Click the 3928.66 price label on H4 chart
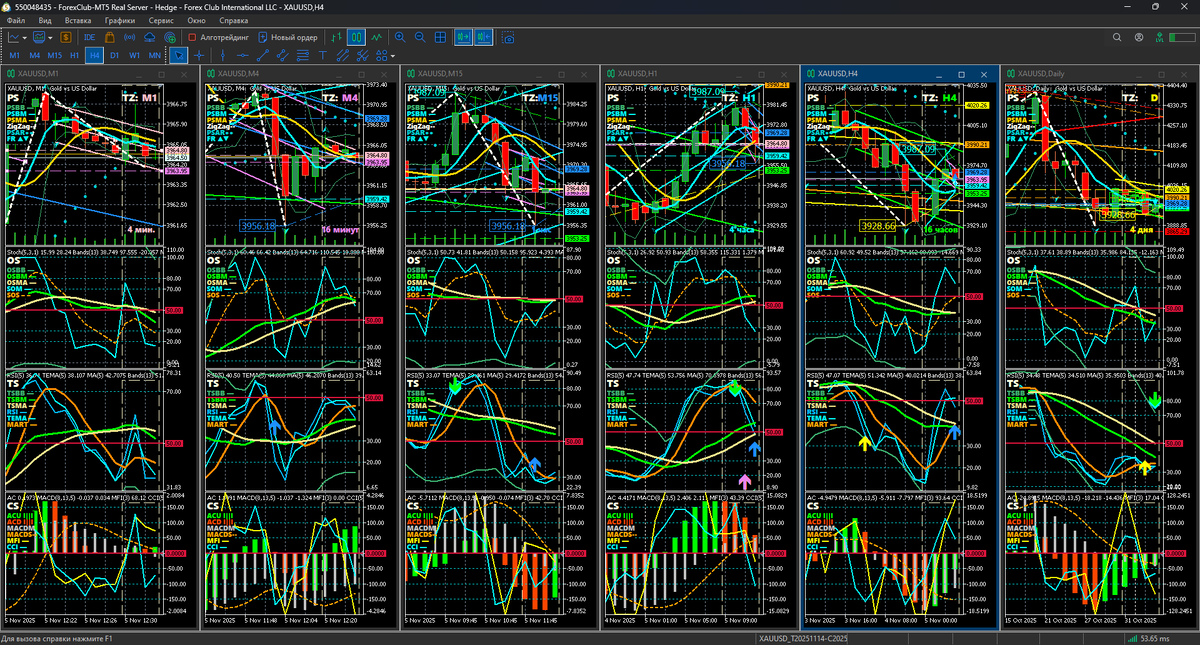The image size is (1200, 645). tap(877, 226)
